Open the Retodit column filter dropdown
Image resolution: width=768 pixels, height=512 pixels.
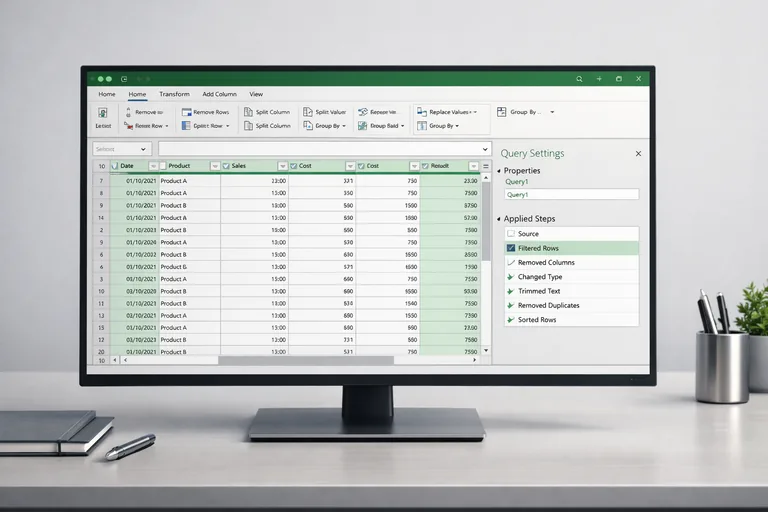473,166
